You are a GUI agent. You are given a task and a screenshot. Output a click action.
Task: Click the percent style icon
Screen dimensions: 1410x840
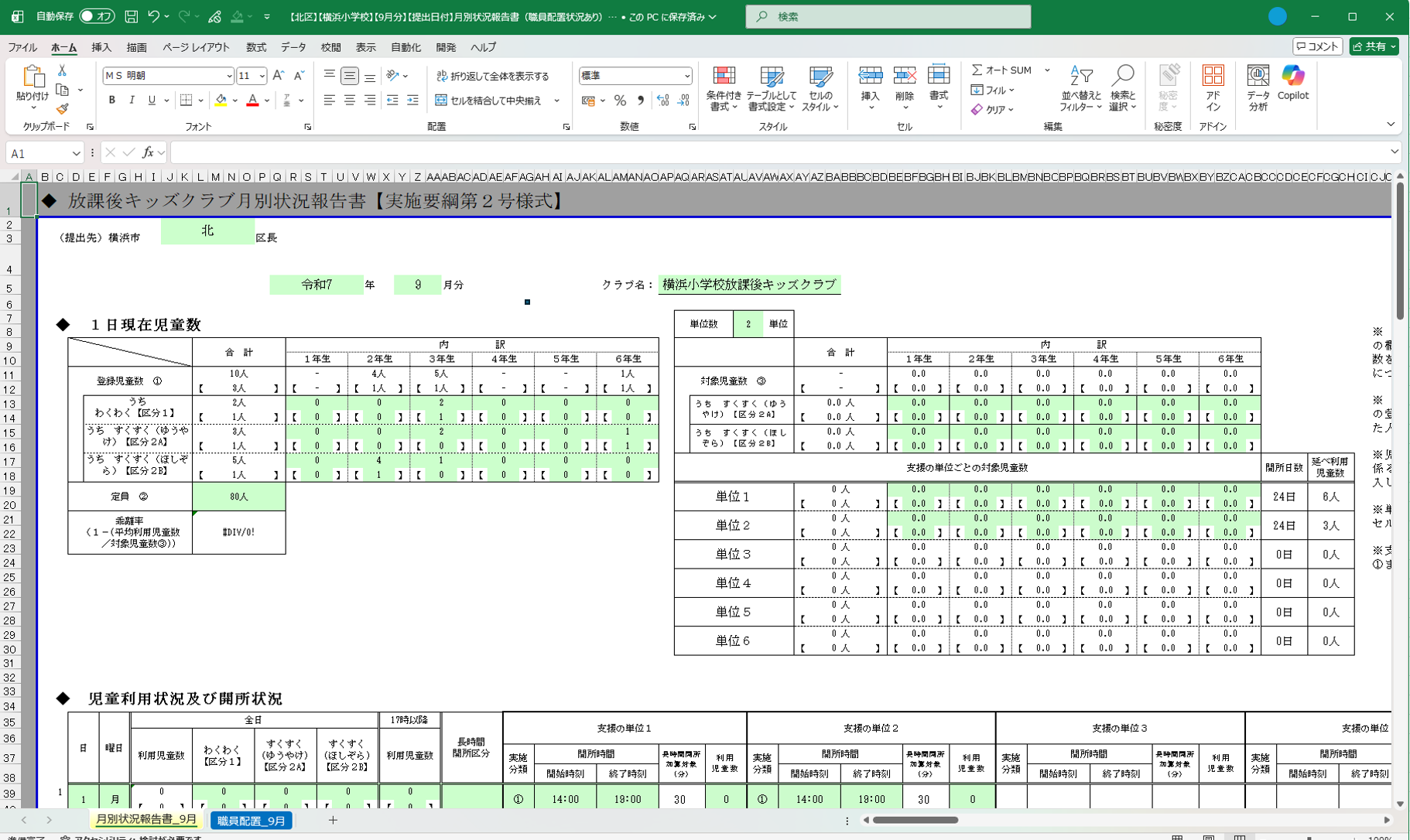[620, 101]
